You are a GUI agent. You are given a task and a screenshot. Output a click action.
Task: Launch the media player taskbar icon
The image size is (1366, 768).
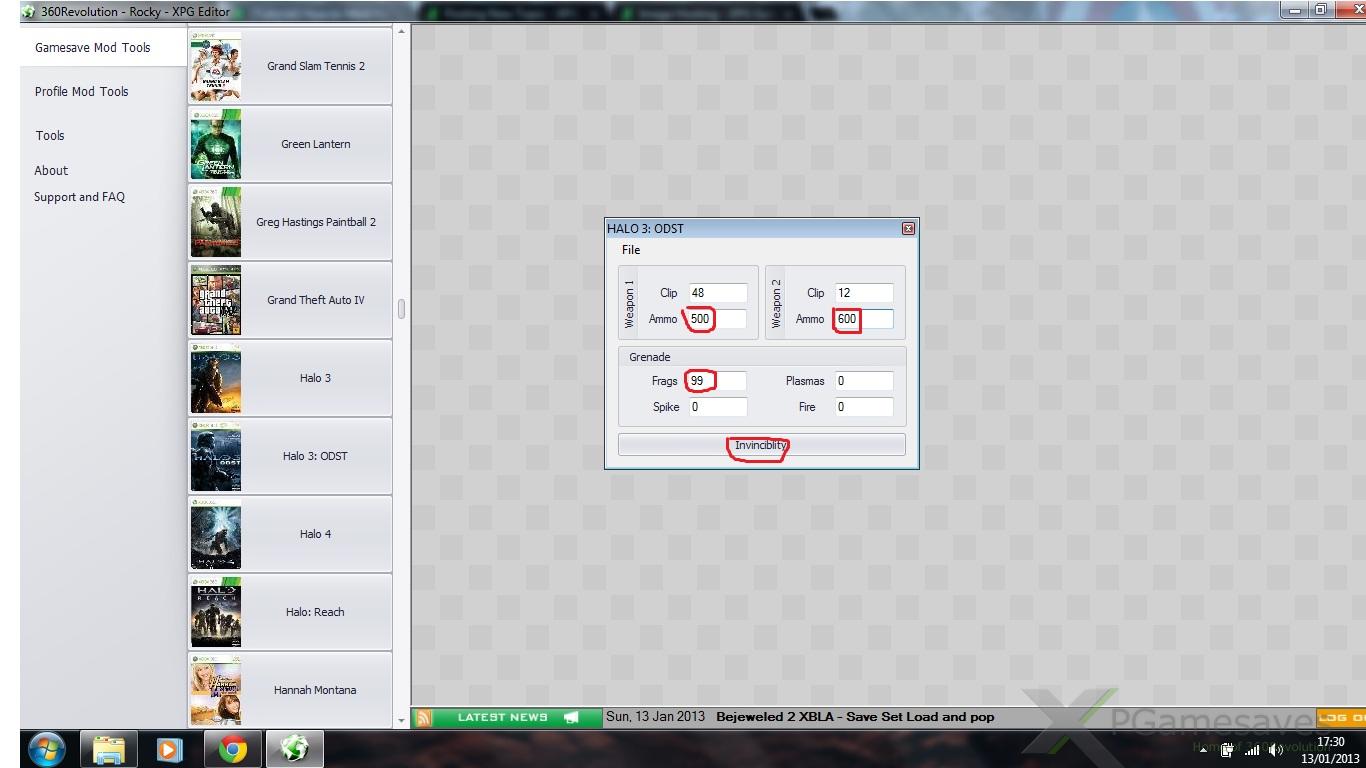(x=170, y=749)
